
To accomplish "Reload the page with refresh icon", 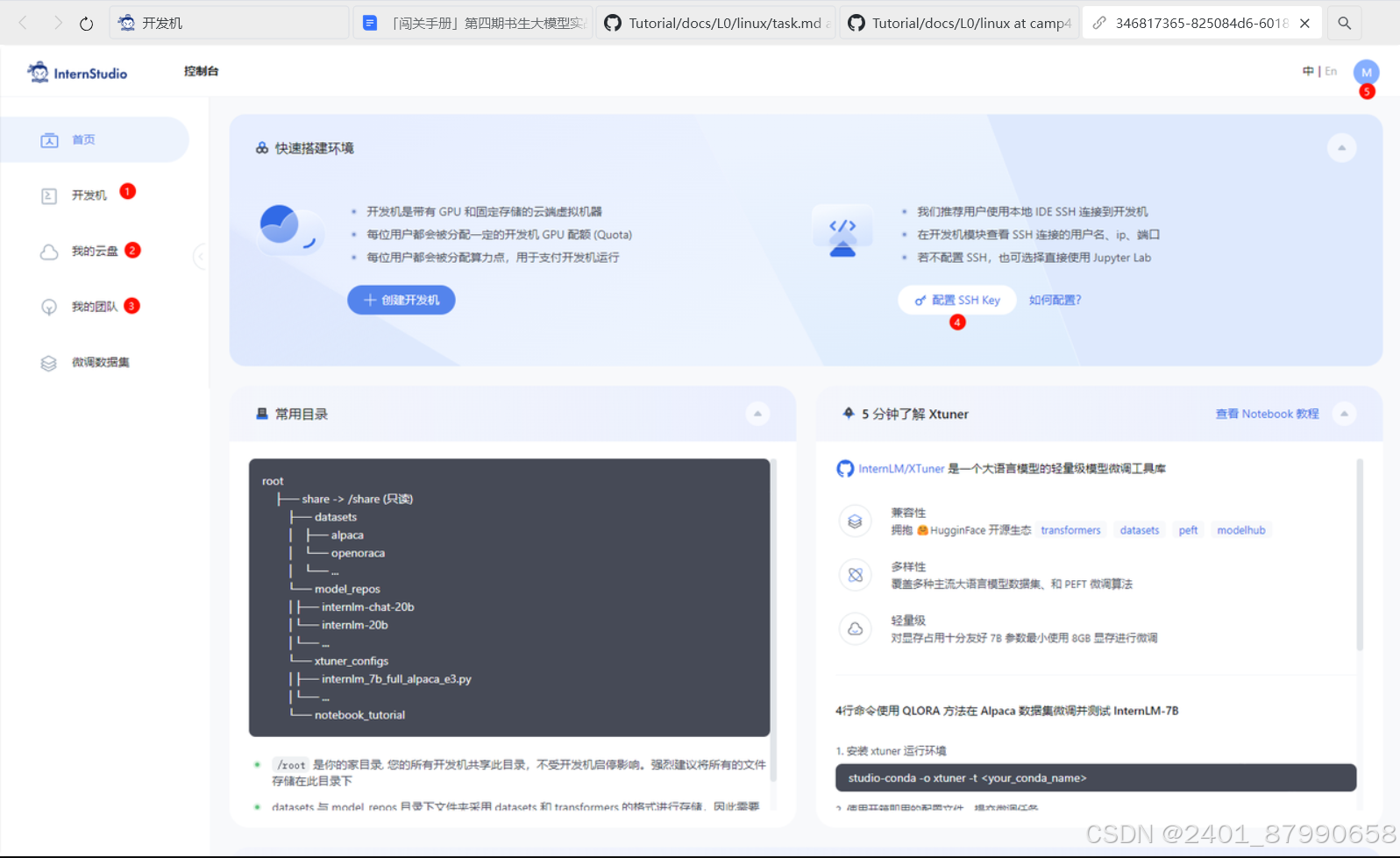I will point(86,24).
